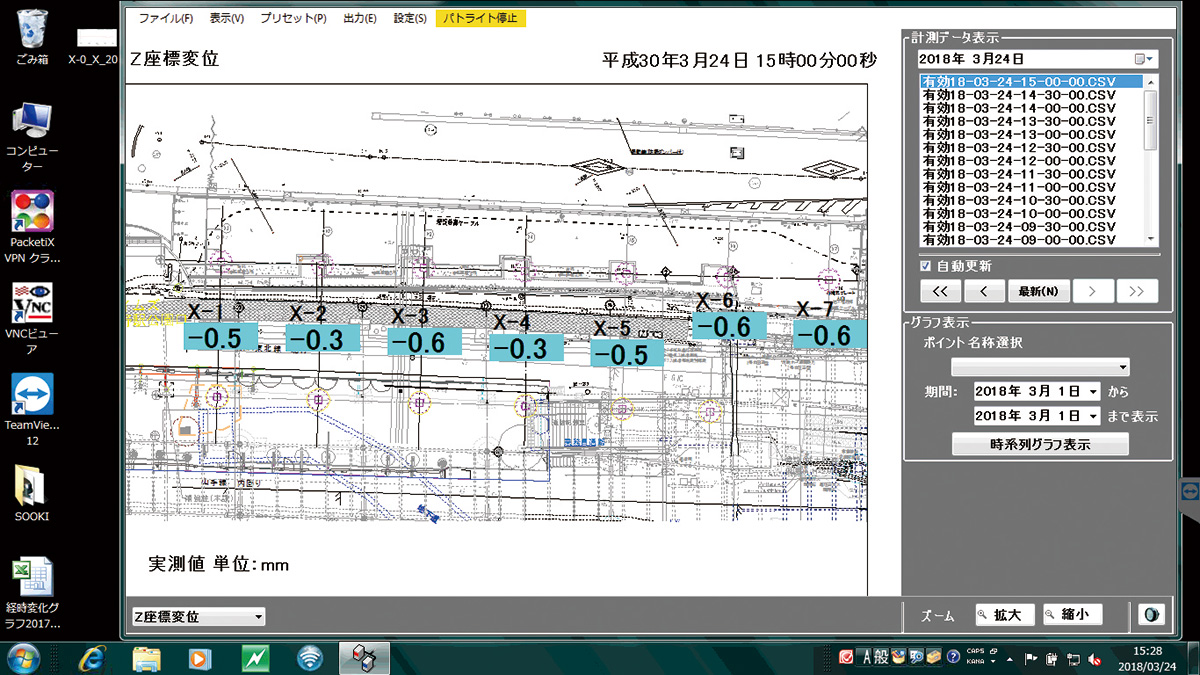The width and height of the screenshot is (1200, 675).
Task: Open the 表示(V) menu
Action: point(227,18)
